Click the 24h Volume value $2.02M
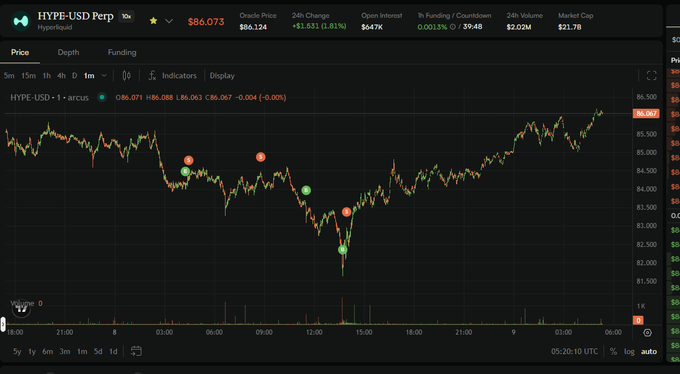Image resolution: width=680 pixels, height=374 pixels. (x=519, y=27)
